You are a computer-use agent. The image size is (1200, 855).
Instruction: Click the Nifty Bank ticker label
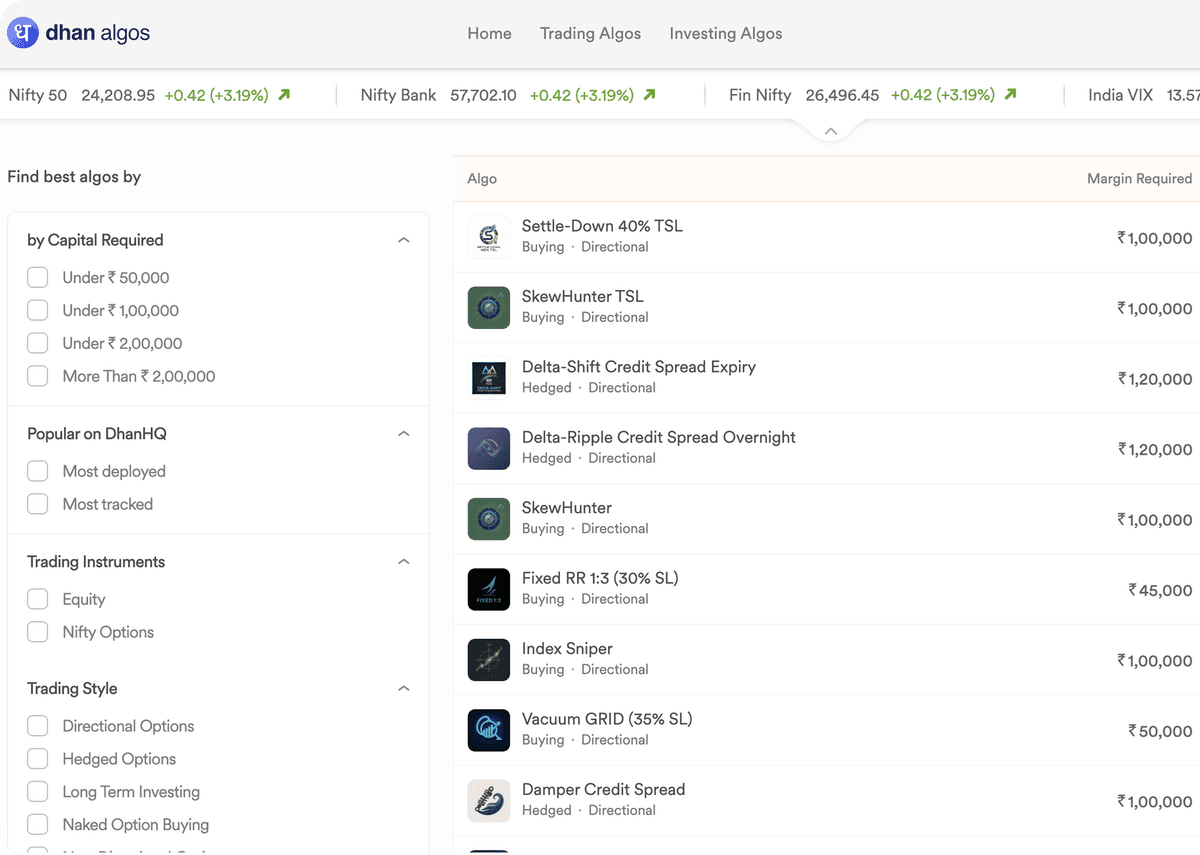[x=399, y=95]
